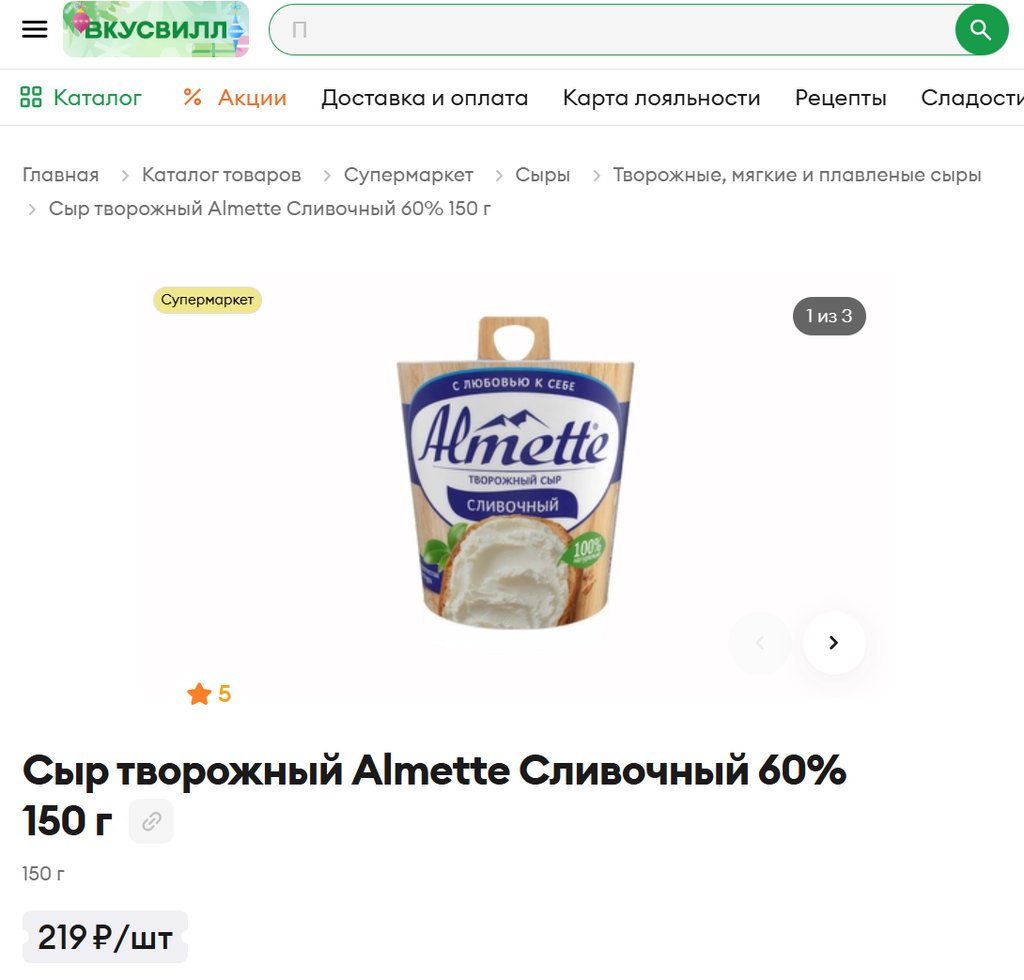Click the green search magnifier button
This screenshot has width=1024, height=980.
(x=981, y=29)
